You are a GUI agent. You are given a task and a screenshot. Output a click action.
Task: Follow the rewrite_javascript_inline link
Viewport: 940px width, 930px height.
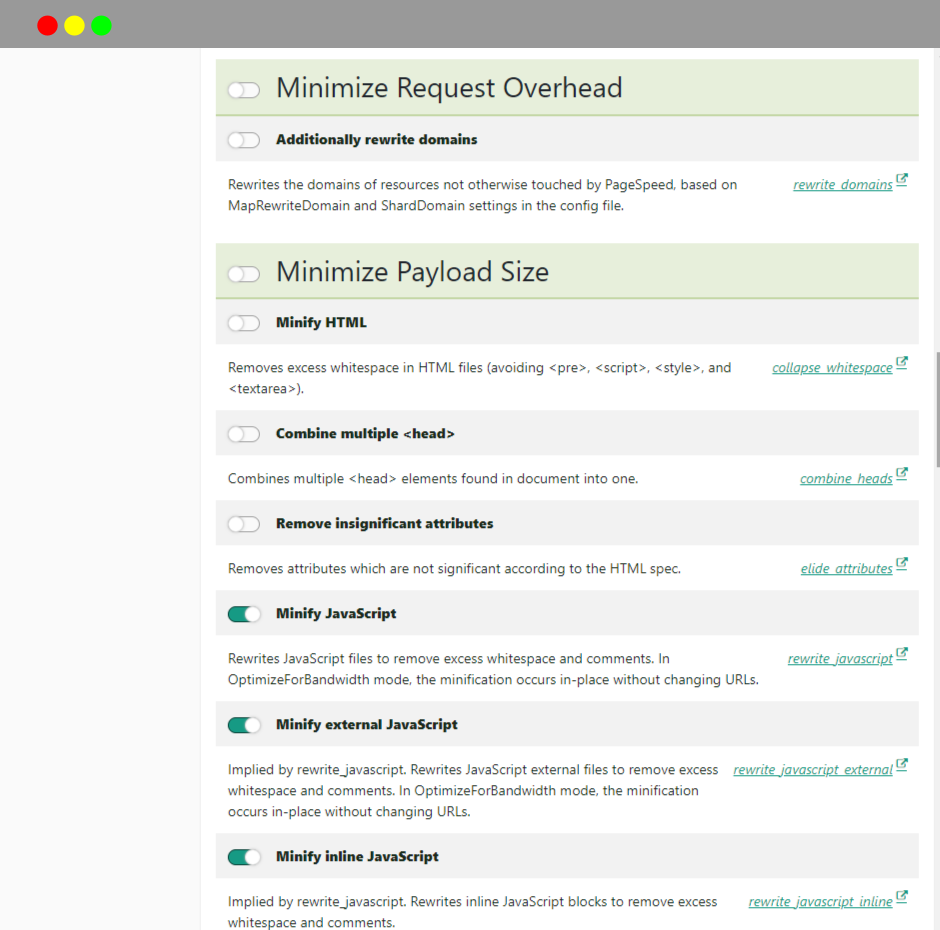pos(820,901)
